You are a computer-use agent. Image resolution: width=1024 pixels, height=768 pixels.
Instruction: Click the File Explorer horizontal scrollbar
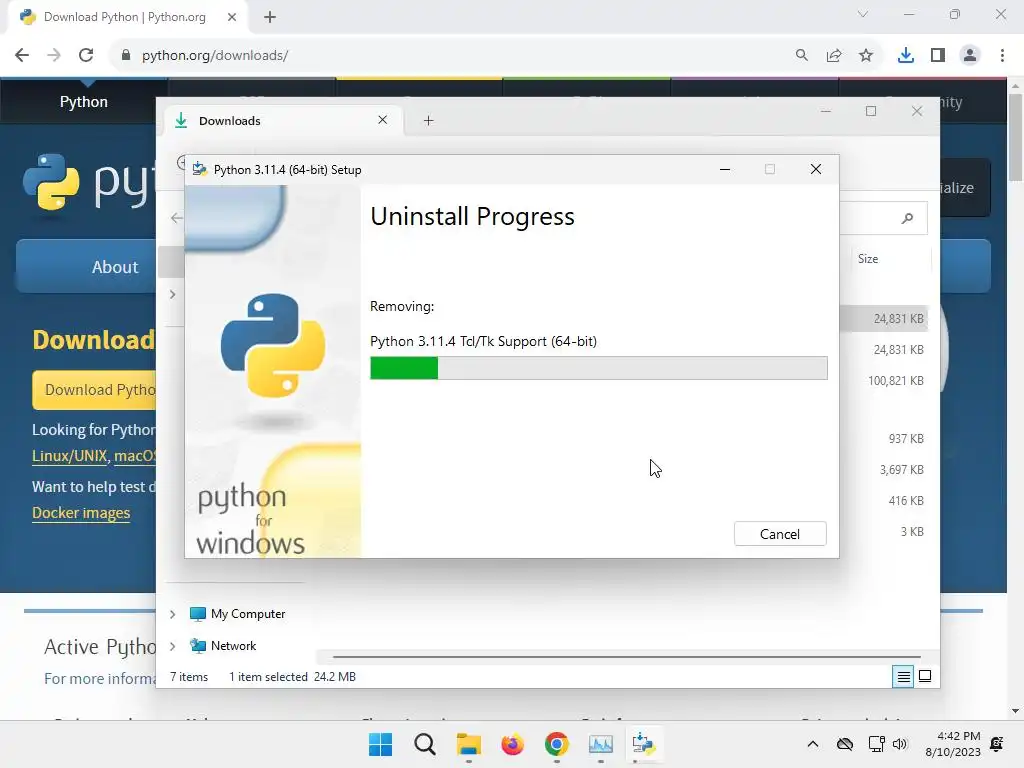(x=626, y=656)
